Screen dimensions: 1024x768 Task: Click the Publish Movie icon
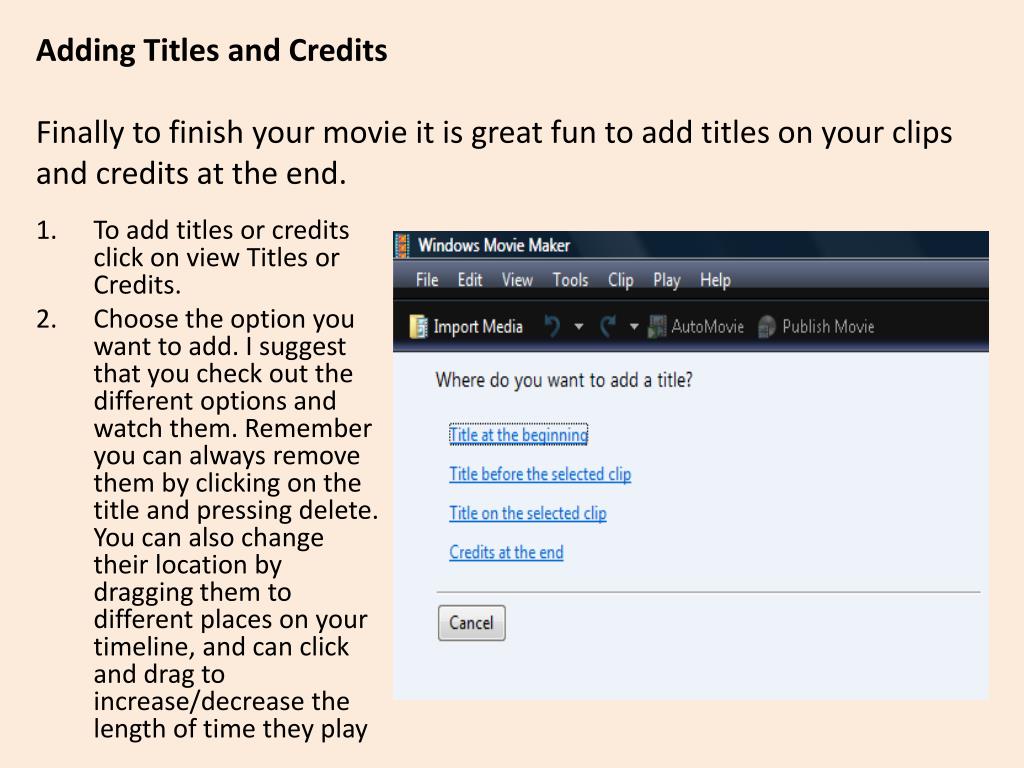pos(767,326)
